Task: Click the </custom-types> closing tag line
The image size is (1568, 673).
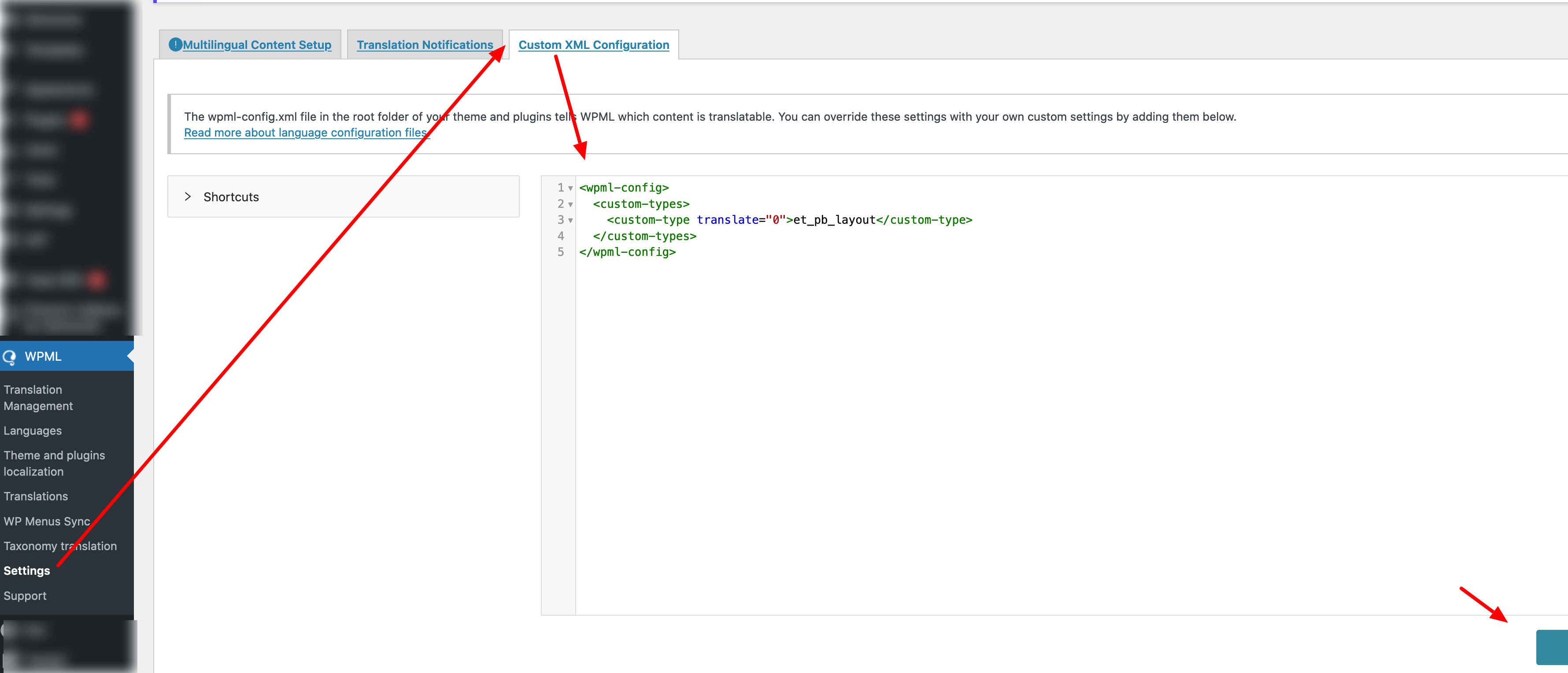Action: tap(645, 236)
